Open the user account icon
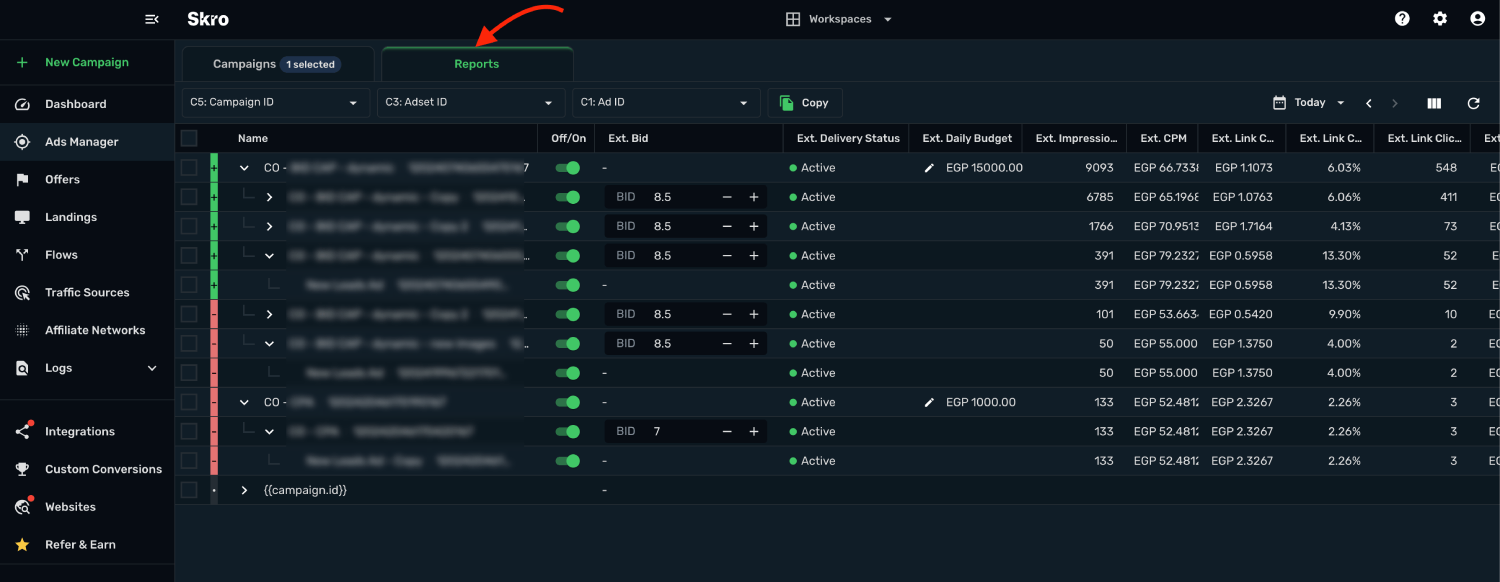This screenshot has height=582, width=1500. click(x=1477, y=19)
